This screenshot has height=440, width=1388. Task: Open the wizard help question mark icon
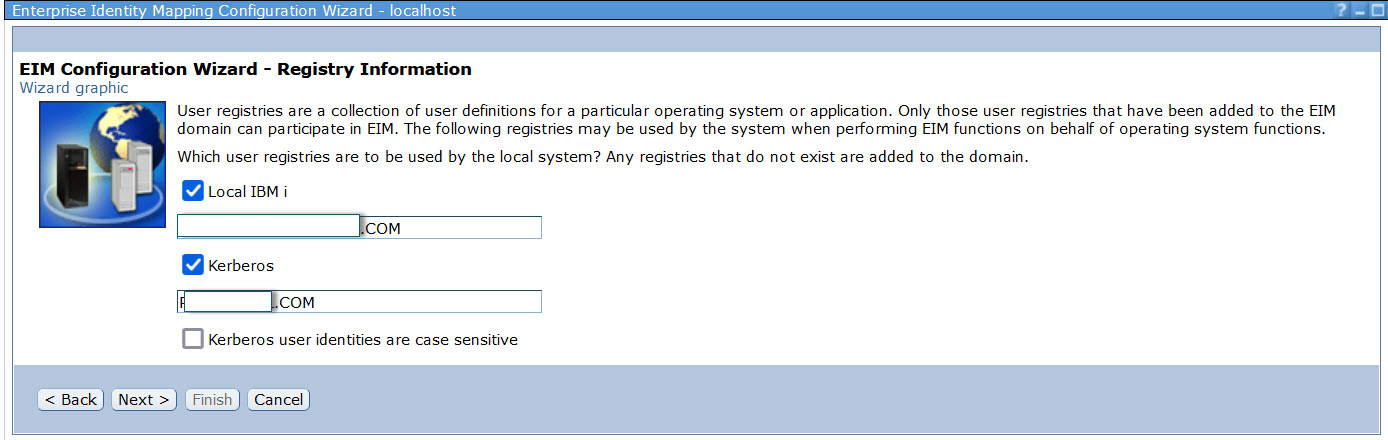coord(1342,9)
